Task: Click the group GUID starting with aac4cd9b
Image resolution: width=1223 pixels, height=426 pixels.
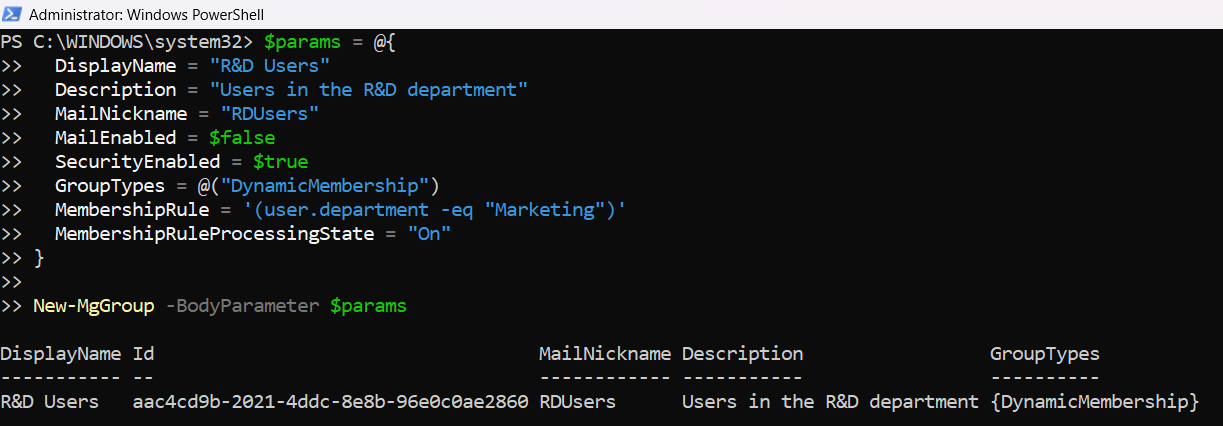Action: [x=330, y=402]
